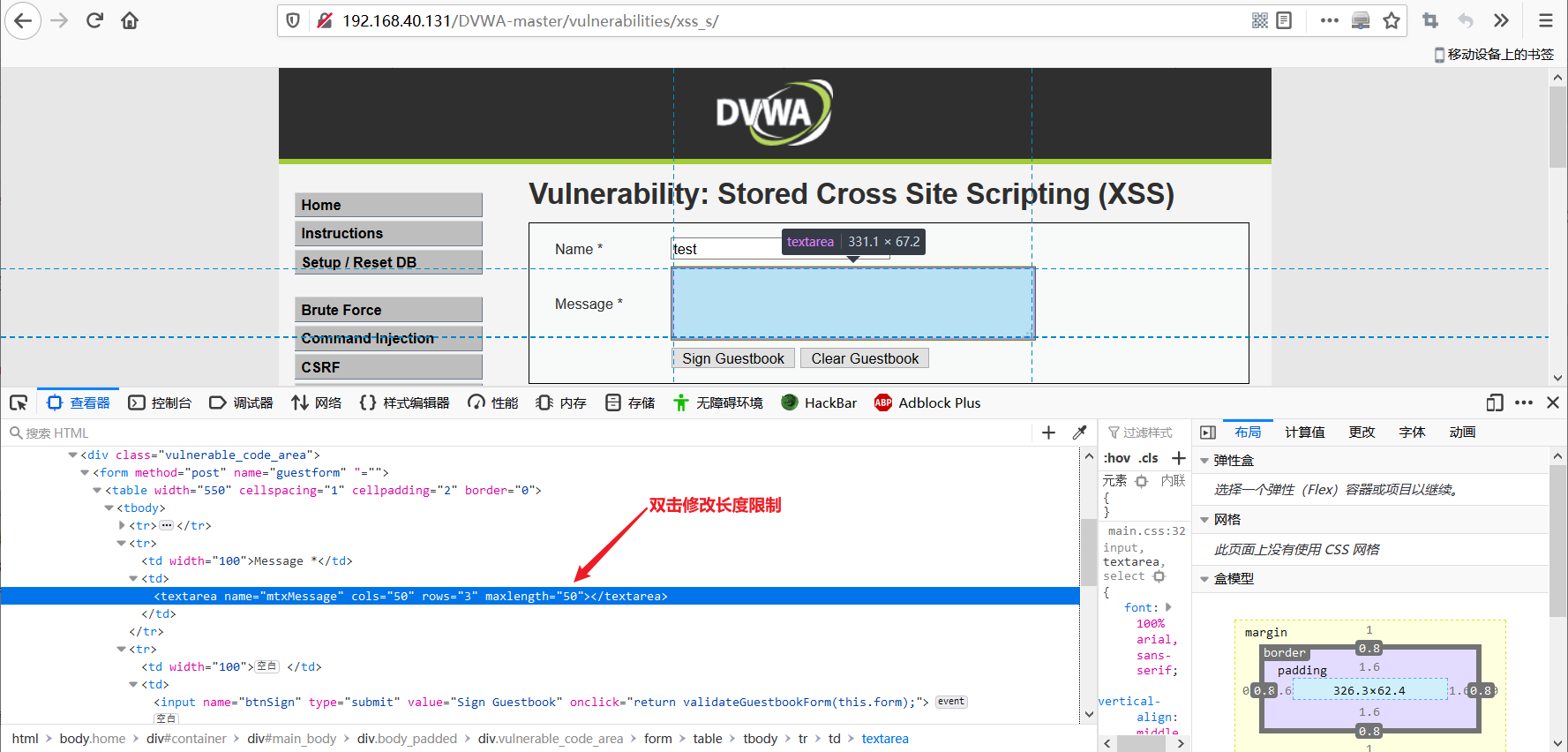Open the Home menu item
Screen dimensions: 1568x752
388,205
